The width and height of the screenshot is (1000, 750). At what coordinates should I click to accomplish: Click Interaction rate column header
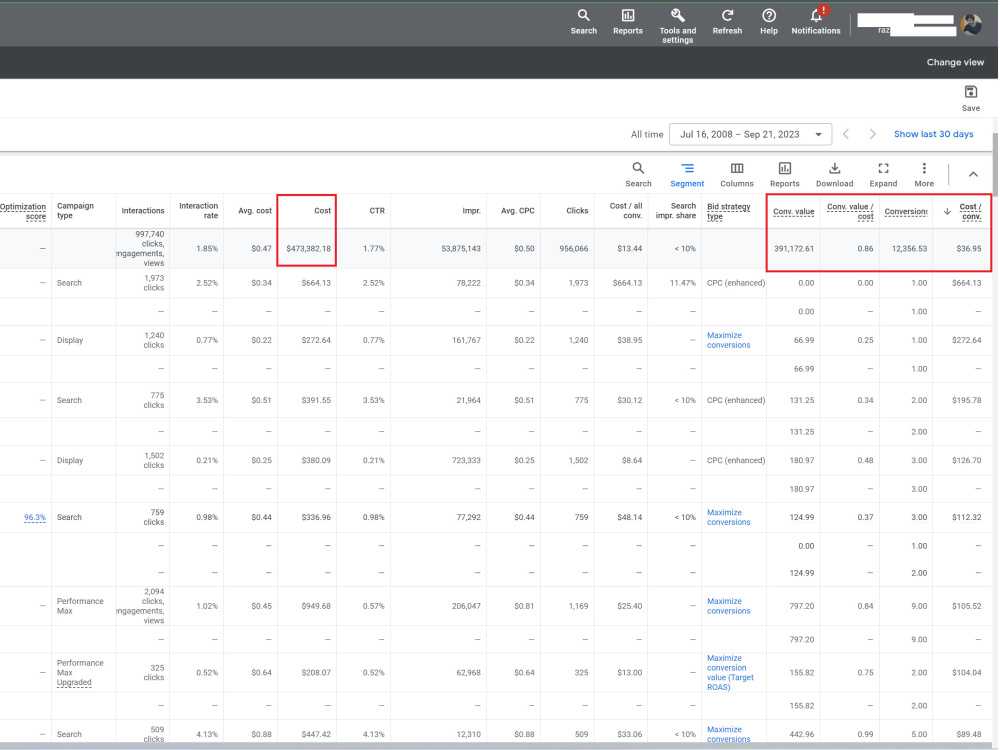tap(198, 210)
